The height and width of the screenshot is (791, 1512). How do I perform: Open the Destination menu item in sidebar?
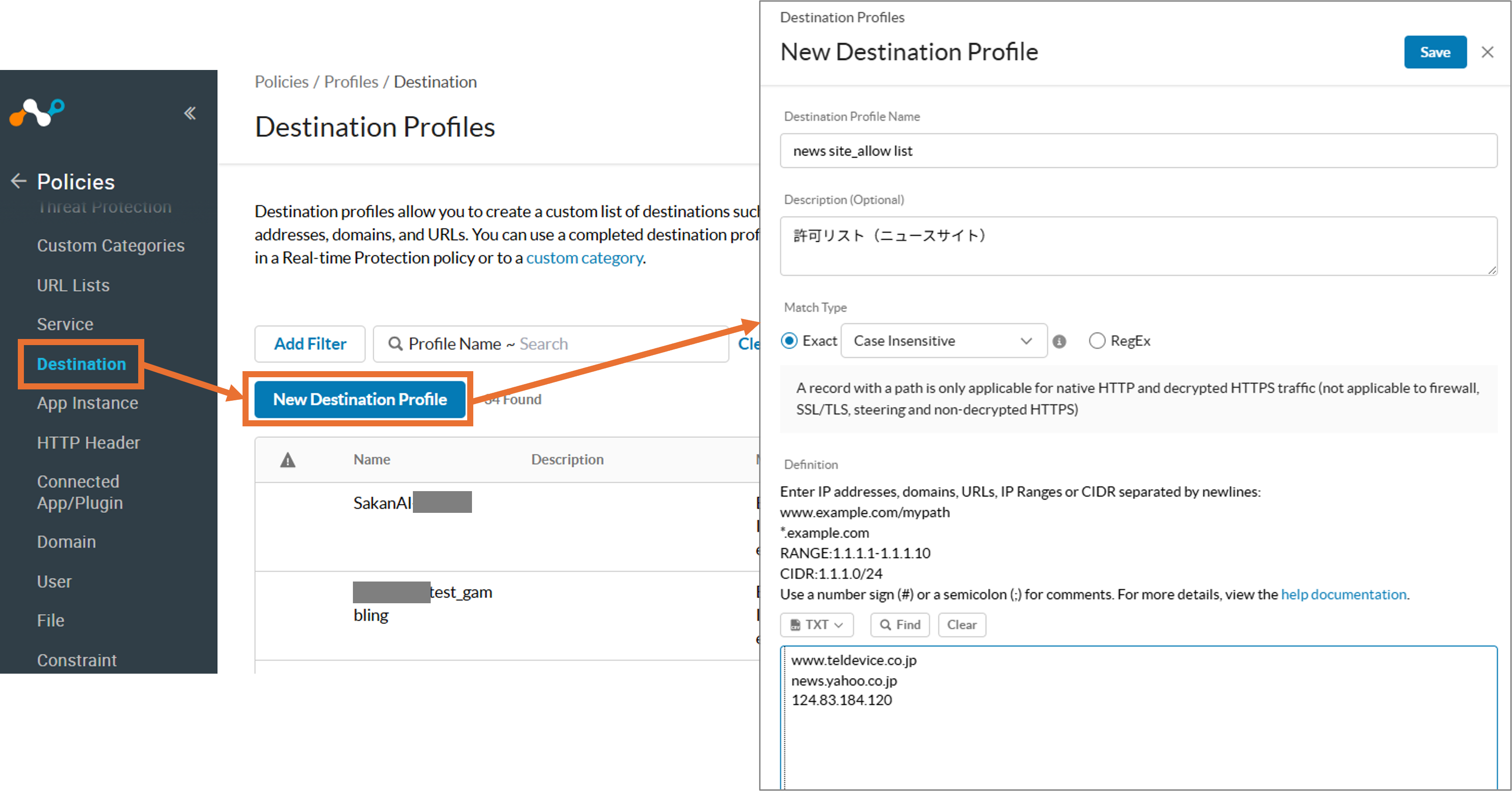click(x=81, y=364)
